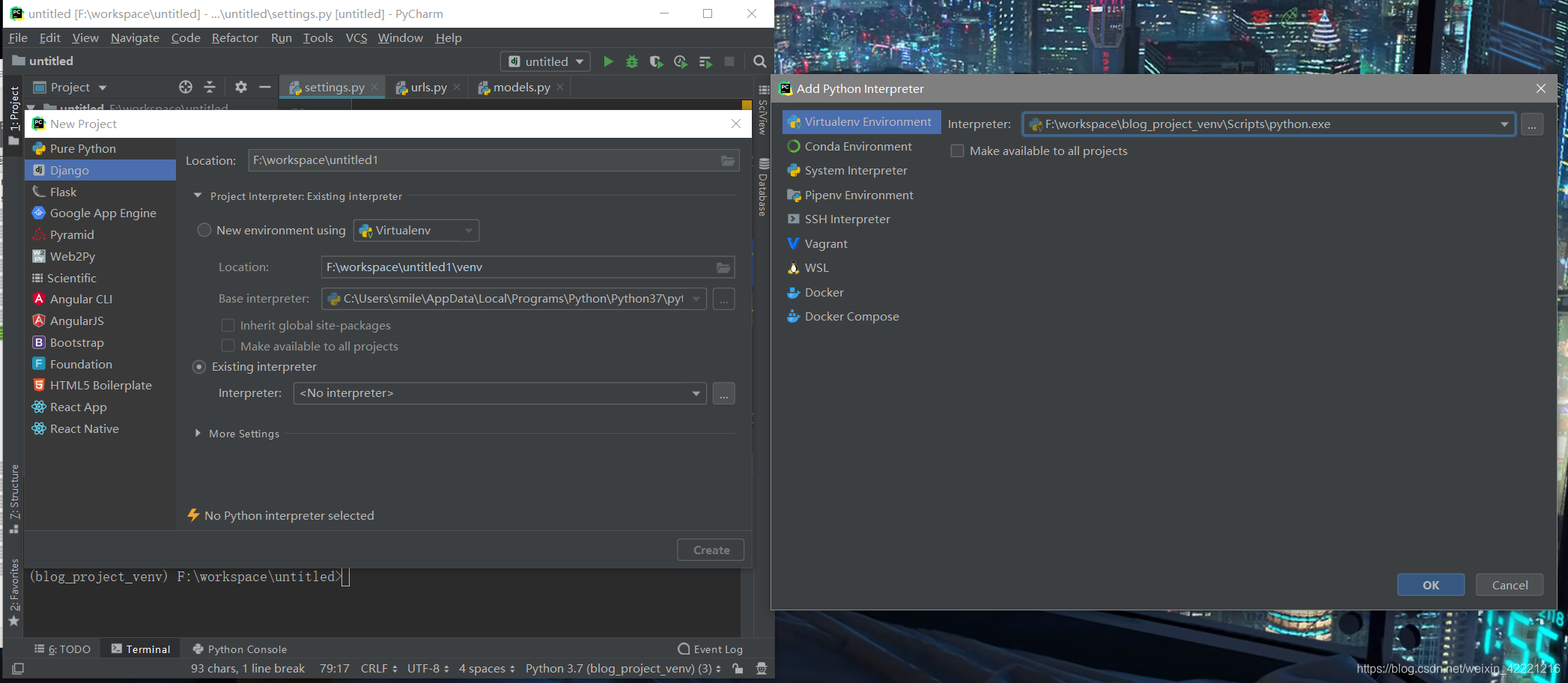Select Pure Python project type
Viewport: 1568px width, 683px height.
[100, 148]
